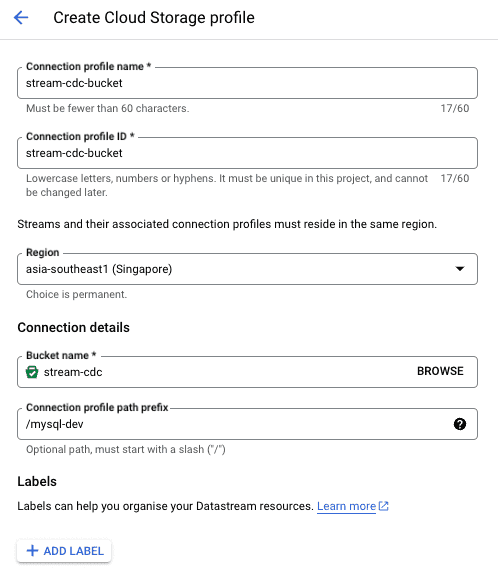Edit the Connection profile path prefix field

pos(247,424)
